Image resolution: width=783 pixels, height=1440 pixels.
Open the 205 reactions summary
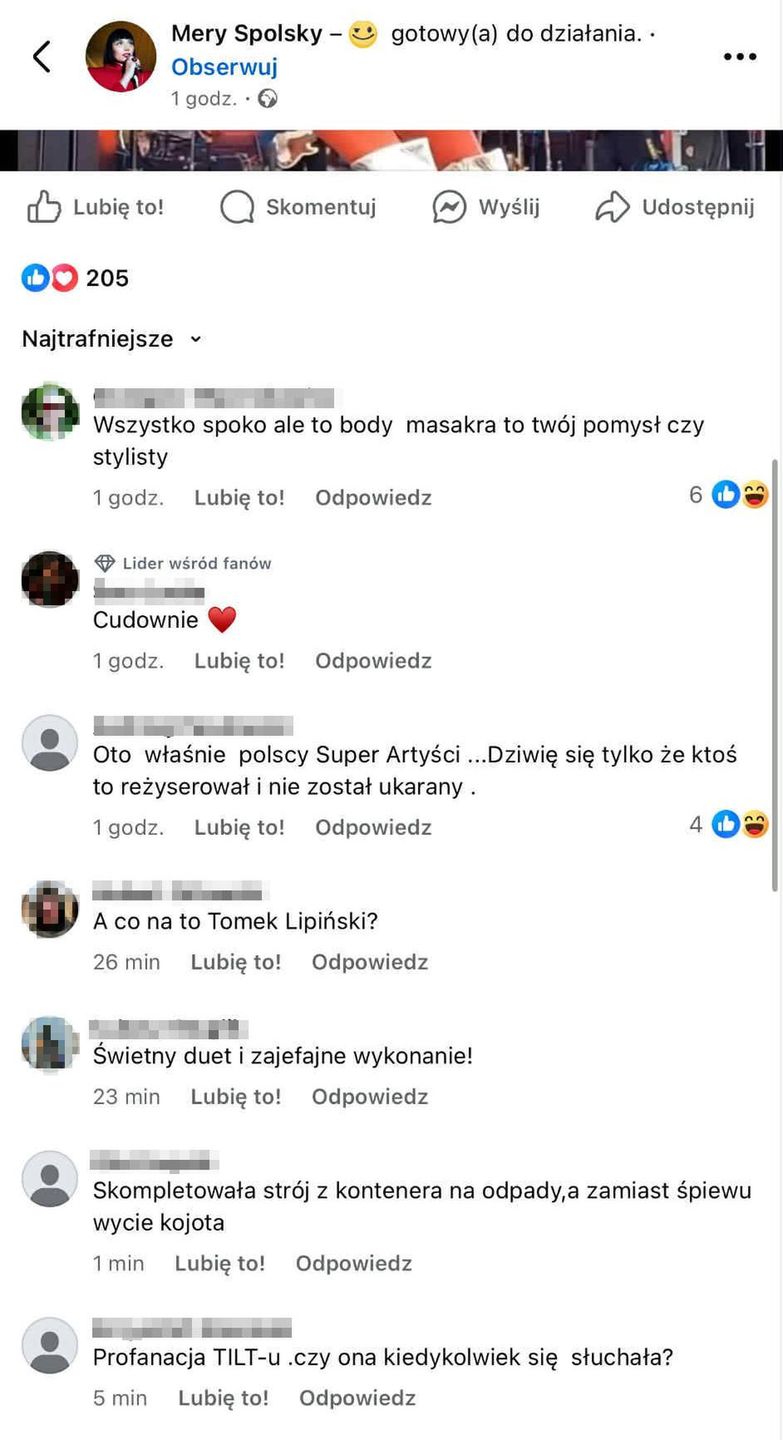(76, 278)
